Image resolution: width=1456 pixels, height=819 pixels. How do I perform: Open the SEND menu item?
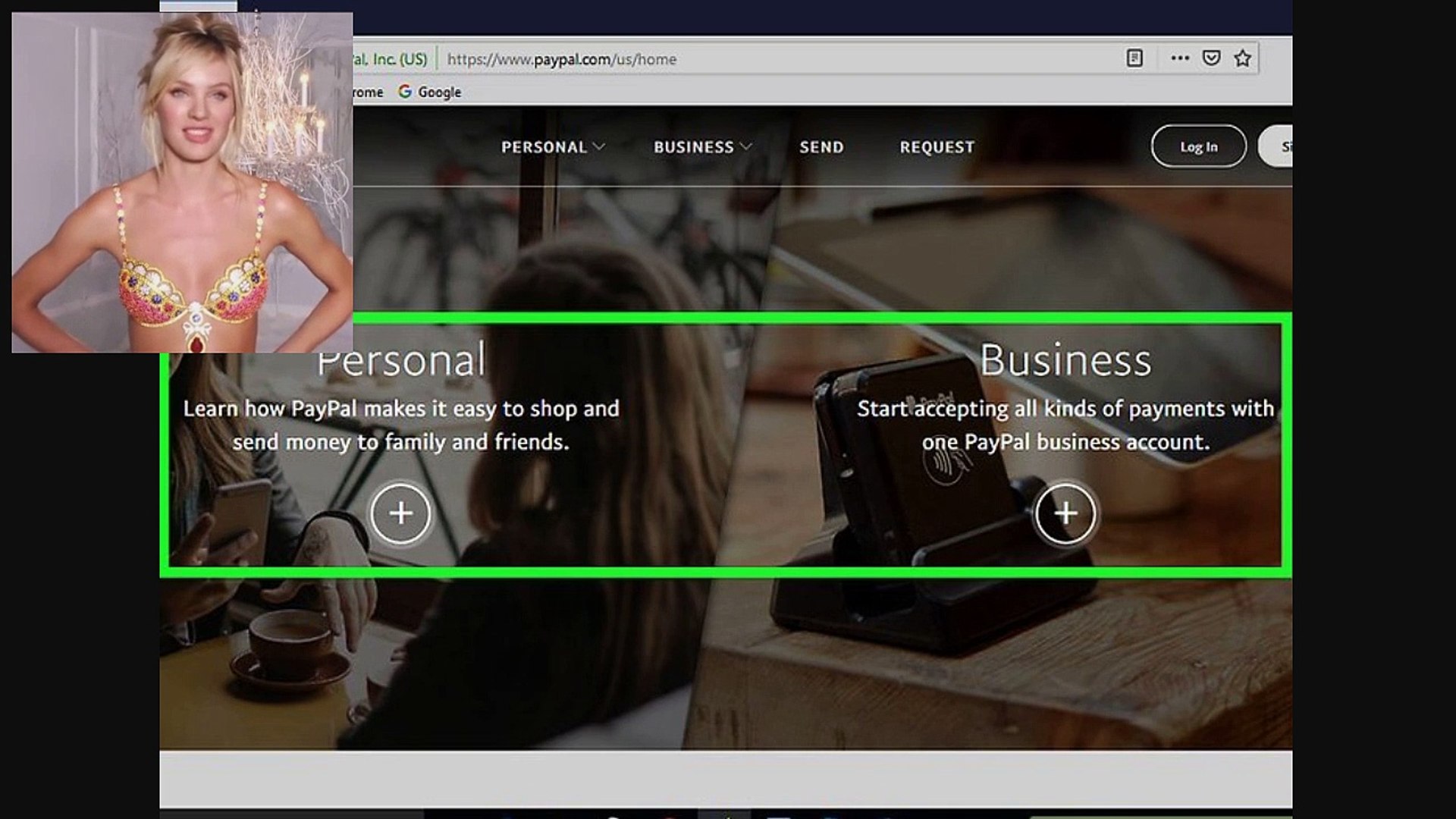[x=821, y=147]
